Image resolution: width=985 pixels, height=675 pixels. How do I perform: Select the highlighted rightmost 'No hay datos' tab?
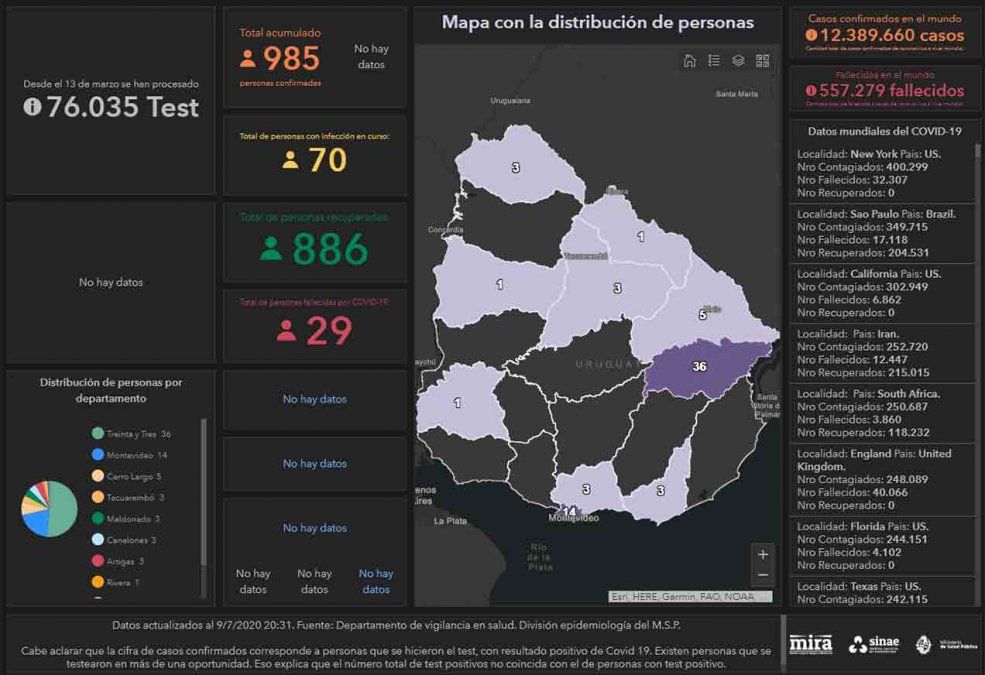click(376, 581)
